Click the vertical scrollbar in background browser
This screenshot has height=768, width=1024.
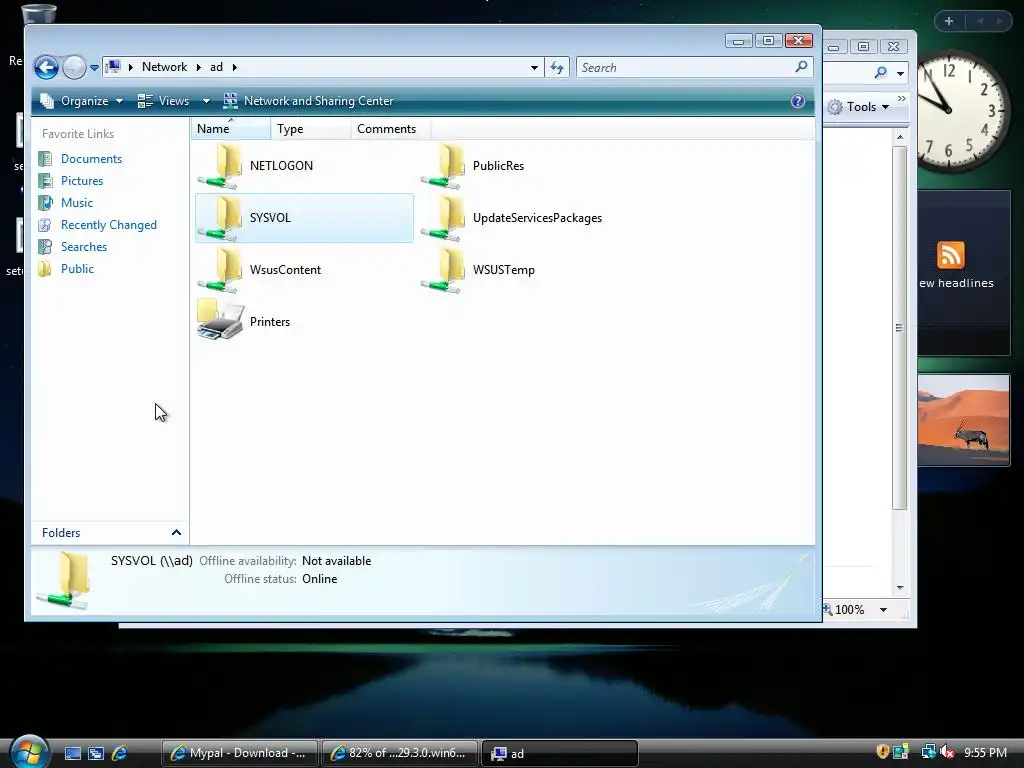900,327
